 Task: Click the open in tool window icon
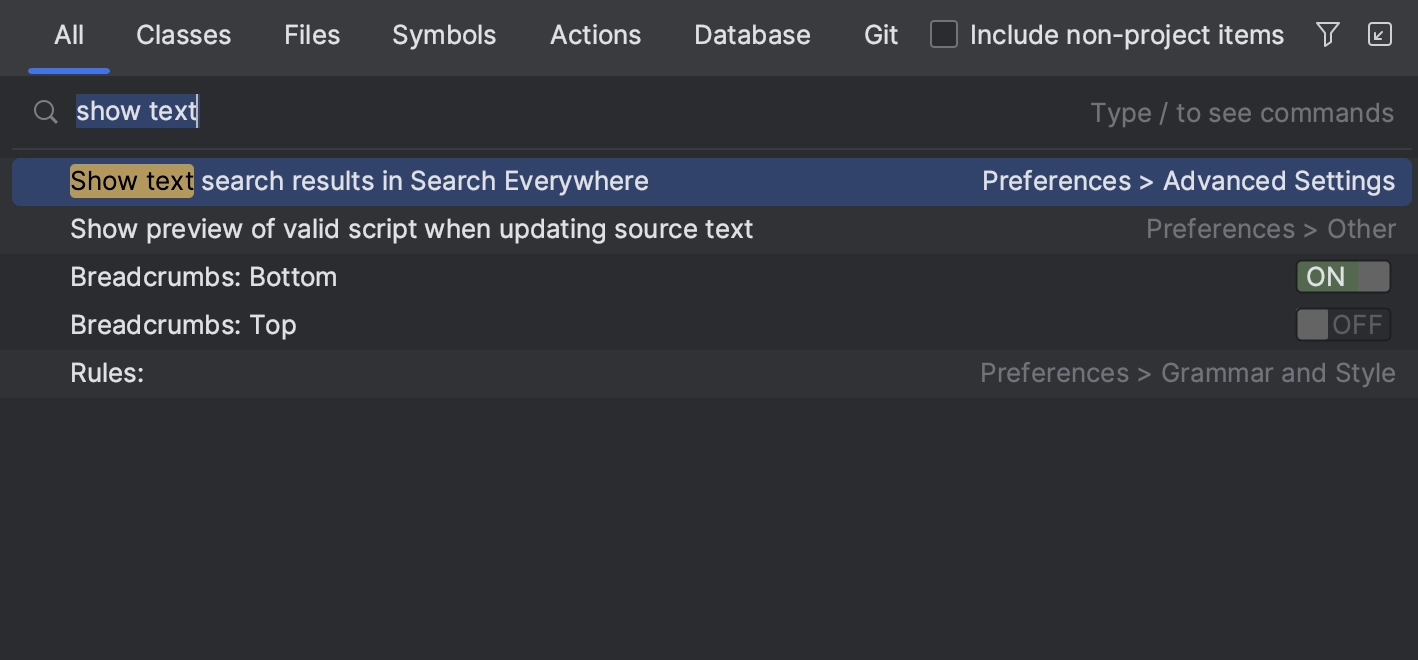point(1379,35)
